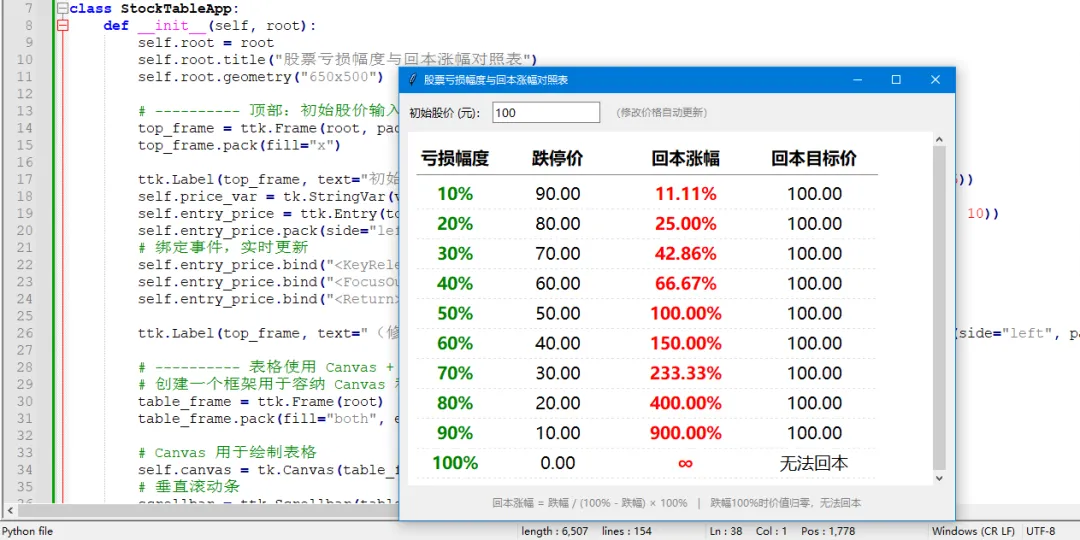This screenshot has width=1080, height=540.
Task: Click the 11.11% recovery value
Action: (x=686, y=194)
